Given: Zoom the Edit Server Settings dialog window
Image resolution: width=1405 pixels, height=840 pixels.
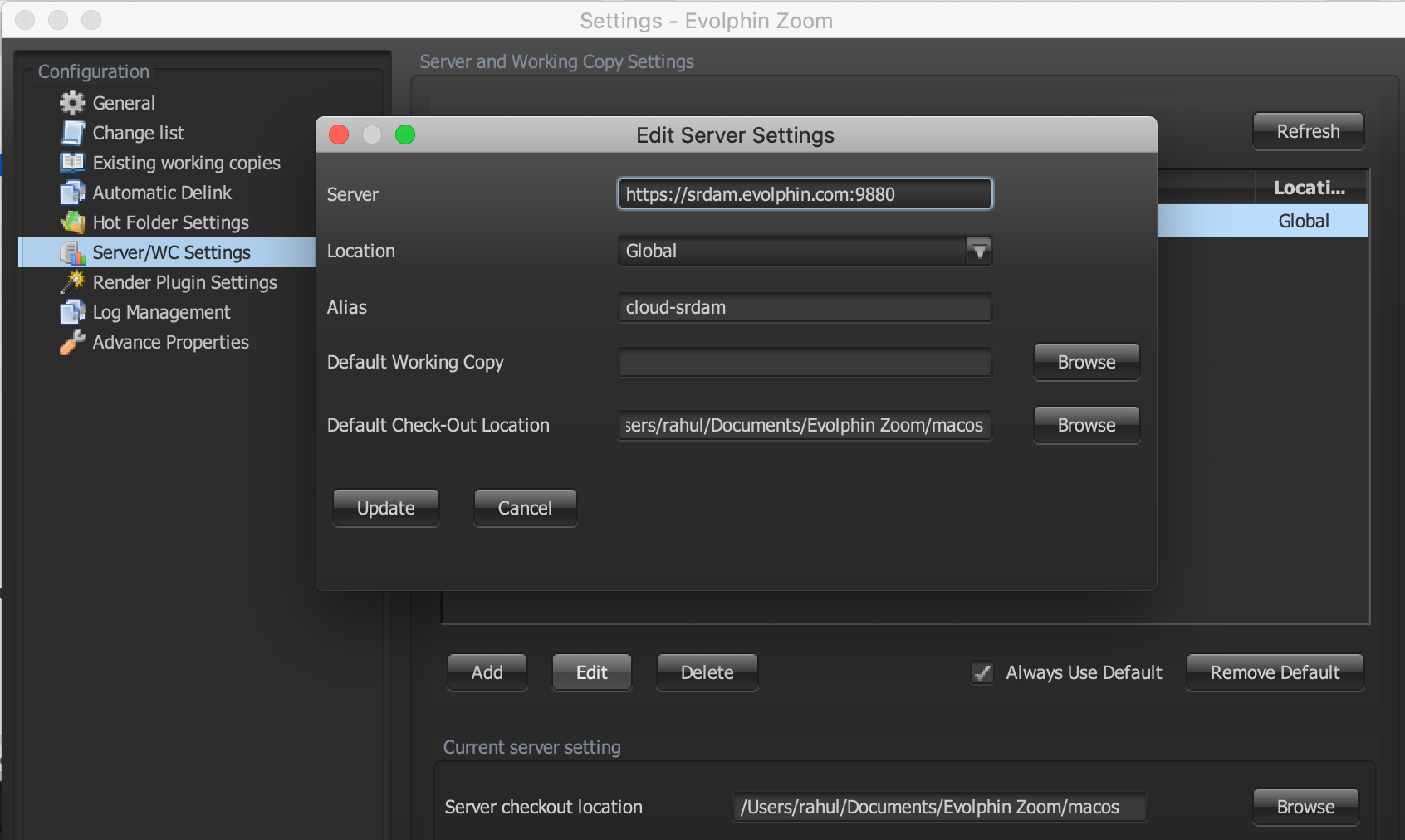Looking at the screenshot, I should 405,134.
